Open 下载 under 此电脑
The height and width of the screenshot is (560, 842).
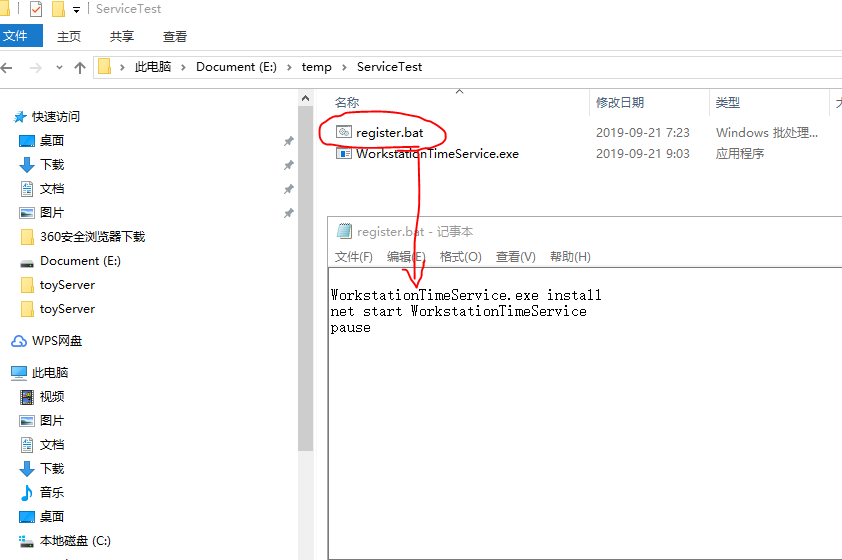pos(52,469)
